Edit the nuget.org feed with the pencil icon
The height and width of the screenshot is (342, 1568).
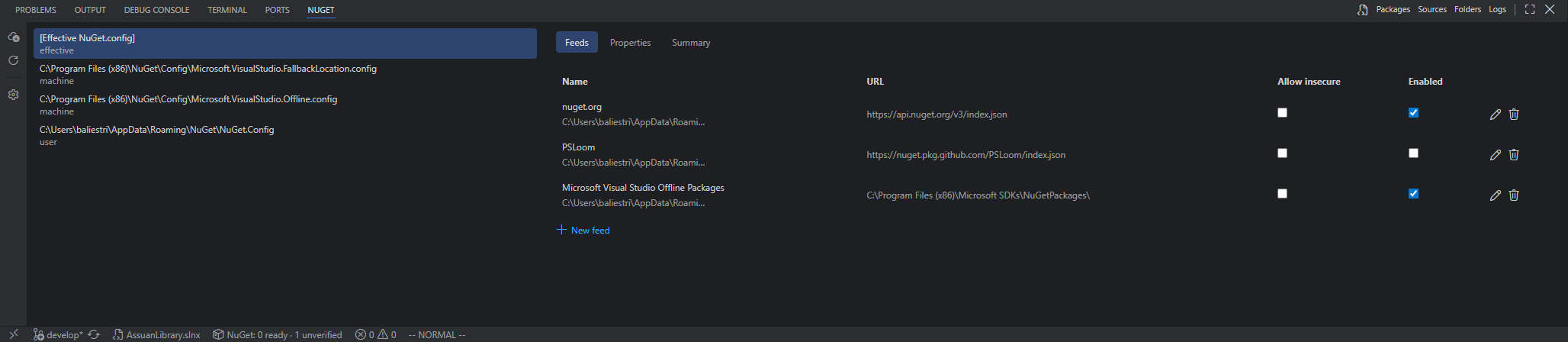point(1496,115)
